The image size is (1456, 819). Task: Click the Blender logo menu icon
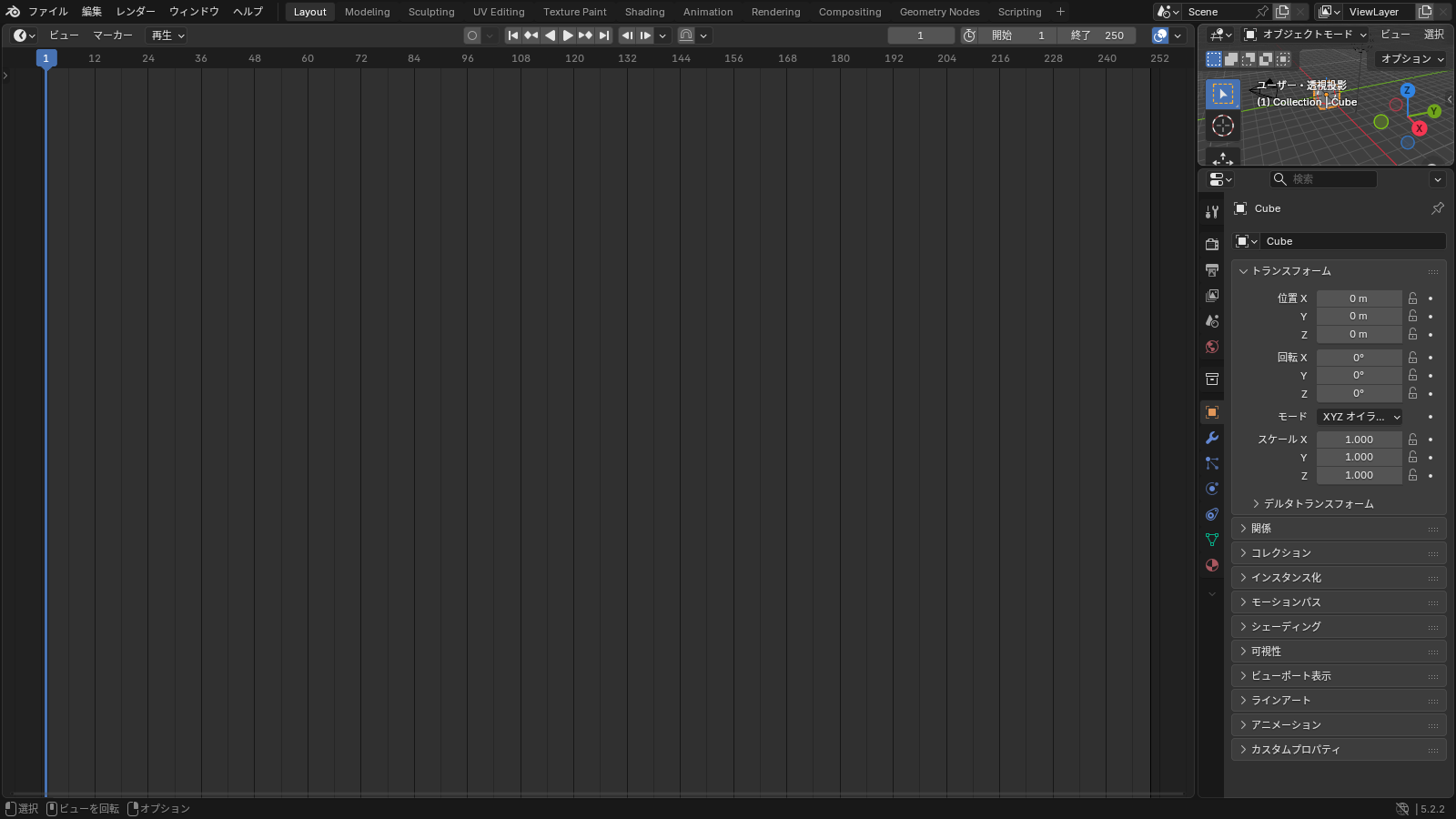(x=13, y=12)
